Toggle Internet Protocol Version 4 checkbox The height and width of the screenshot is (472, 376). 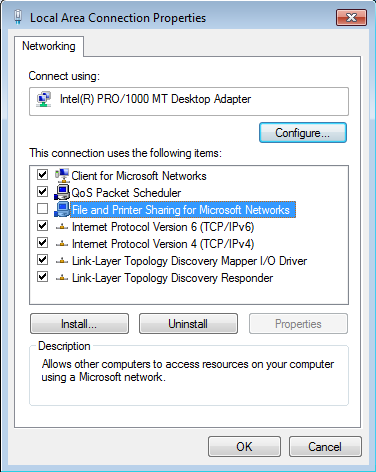(42, 243)
